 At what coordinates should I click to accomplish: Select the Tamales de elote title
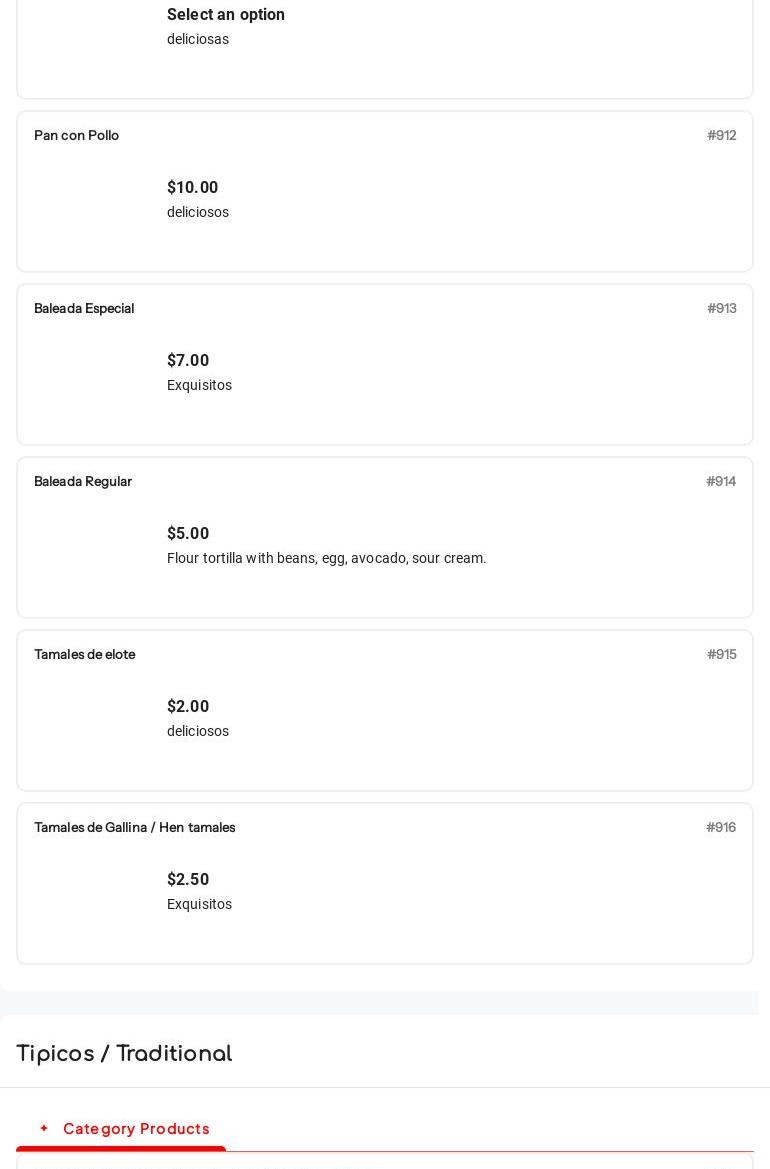(x=85, y=654)
